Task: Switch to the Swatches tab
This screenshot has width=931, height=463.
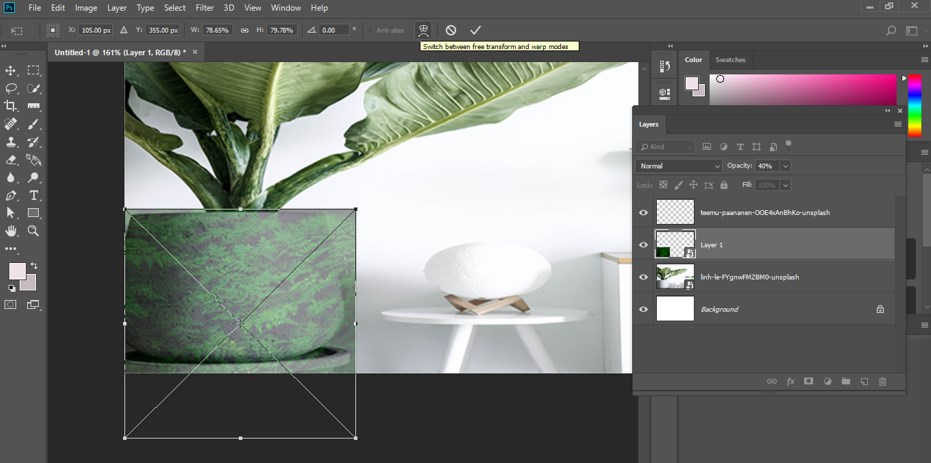Action: [x=730, y=60]
